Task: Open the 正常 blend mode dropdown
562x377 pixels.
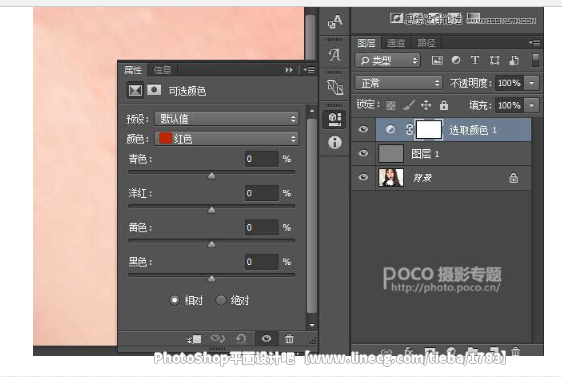Action: coord(398,83)
